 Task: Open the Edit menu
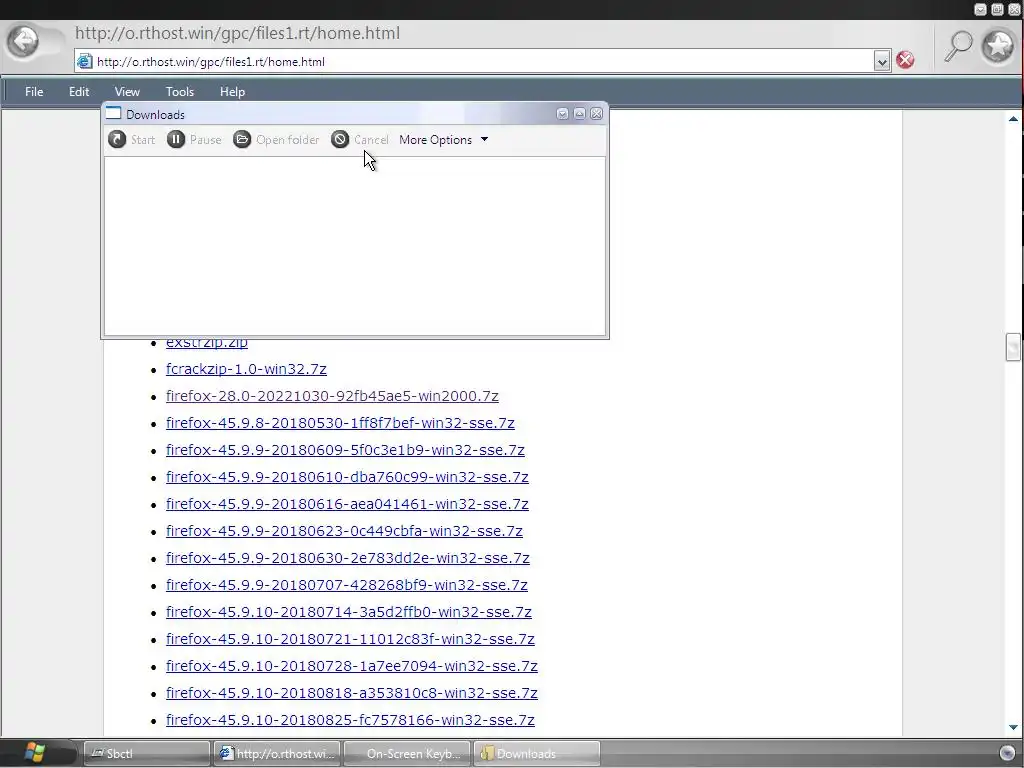point(79,91)
